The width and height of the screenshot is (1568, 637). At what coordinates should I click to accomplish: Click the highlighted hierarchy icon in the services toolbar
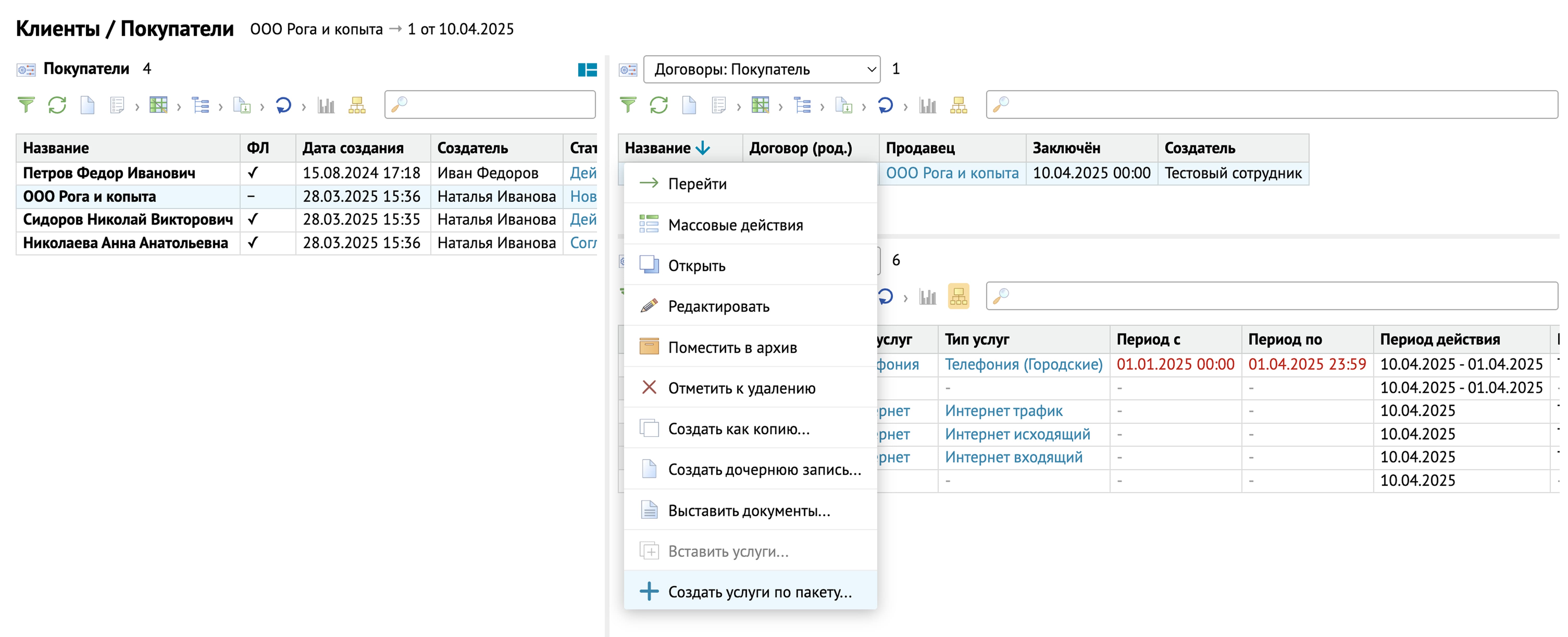click(959, 297)
